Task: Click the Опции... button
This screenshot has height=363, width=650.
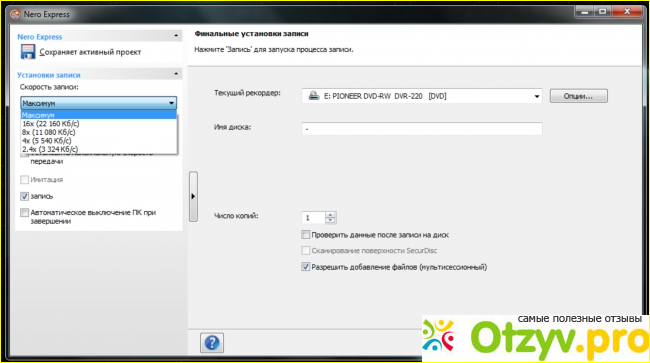Action: click(578, 96)
